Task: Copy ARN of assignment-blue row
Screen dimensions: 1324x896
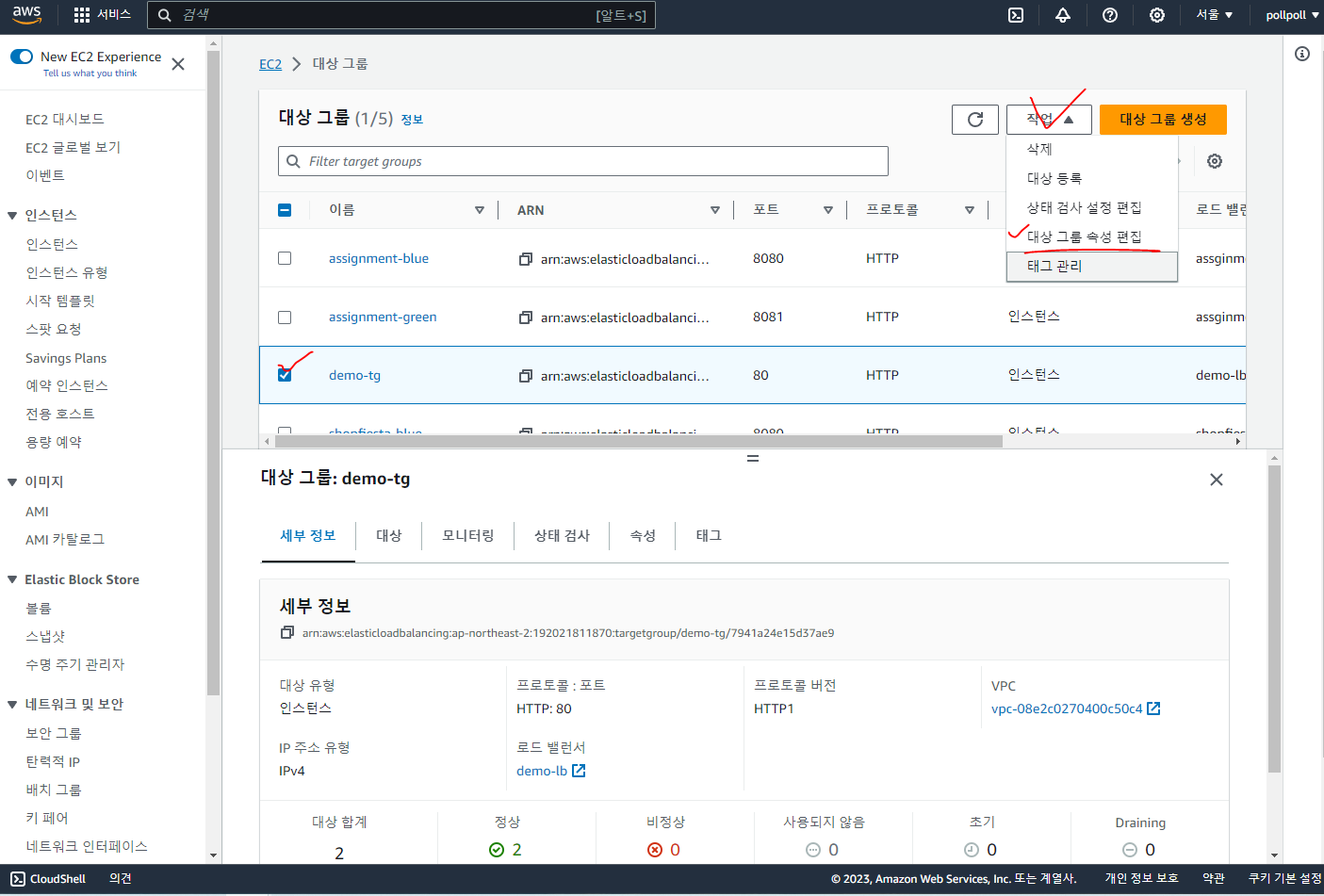Action: tap(526, 259)
